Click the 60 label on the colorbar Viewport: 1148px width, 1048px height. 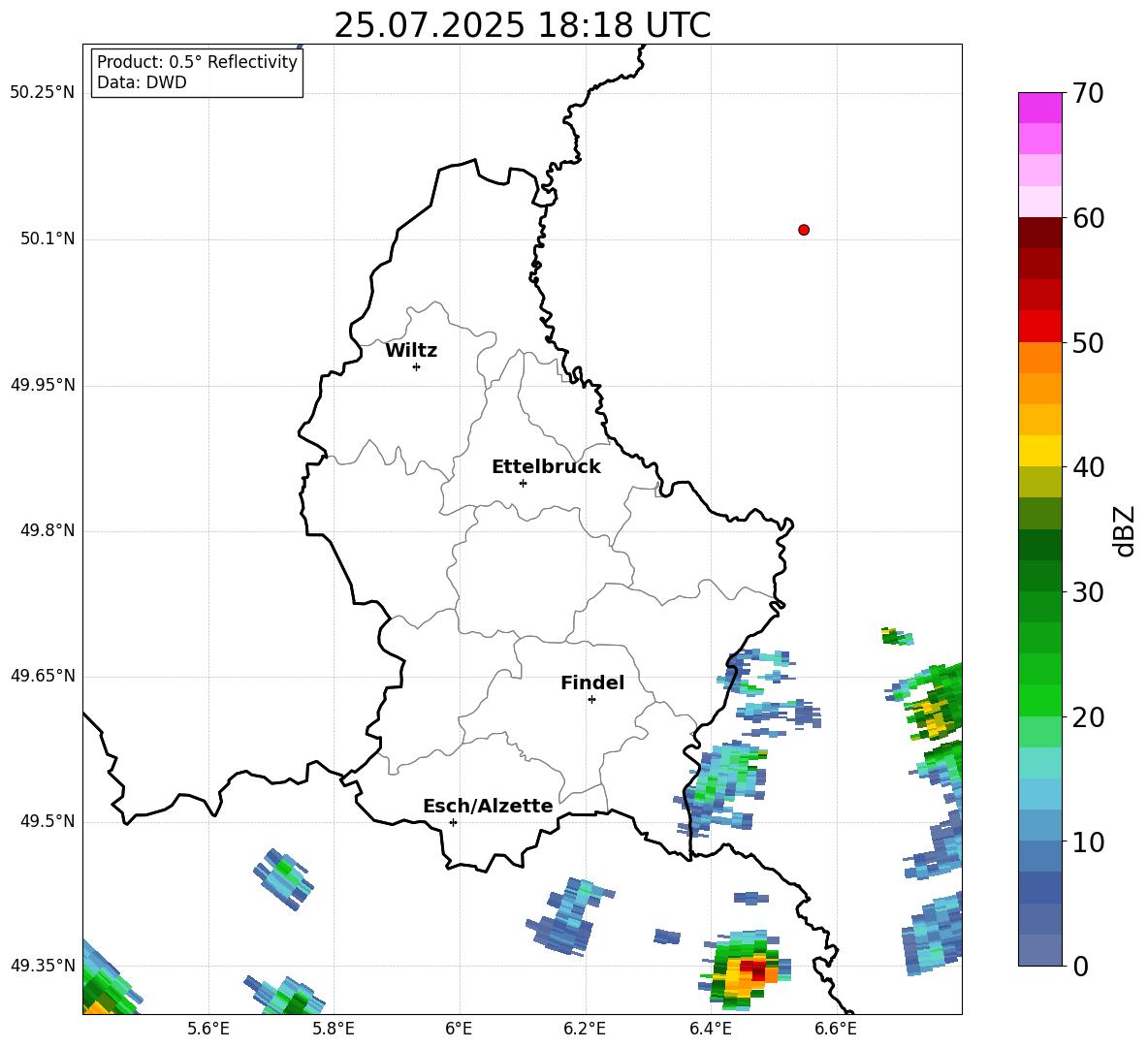click(1088, 218)
